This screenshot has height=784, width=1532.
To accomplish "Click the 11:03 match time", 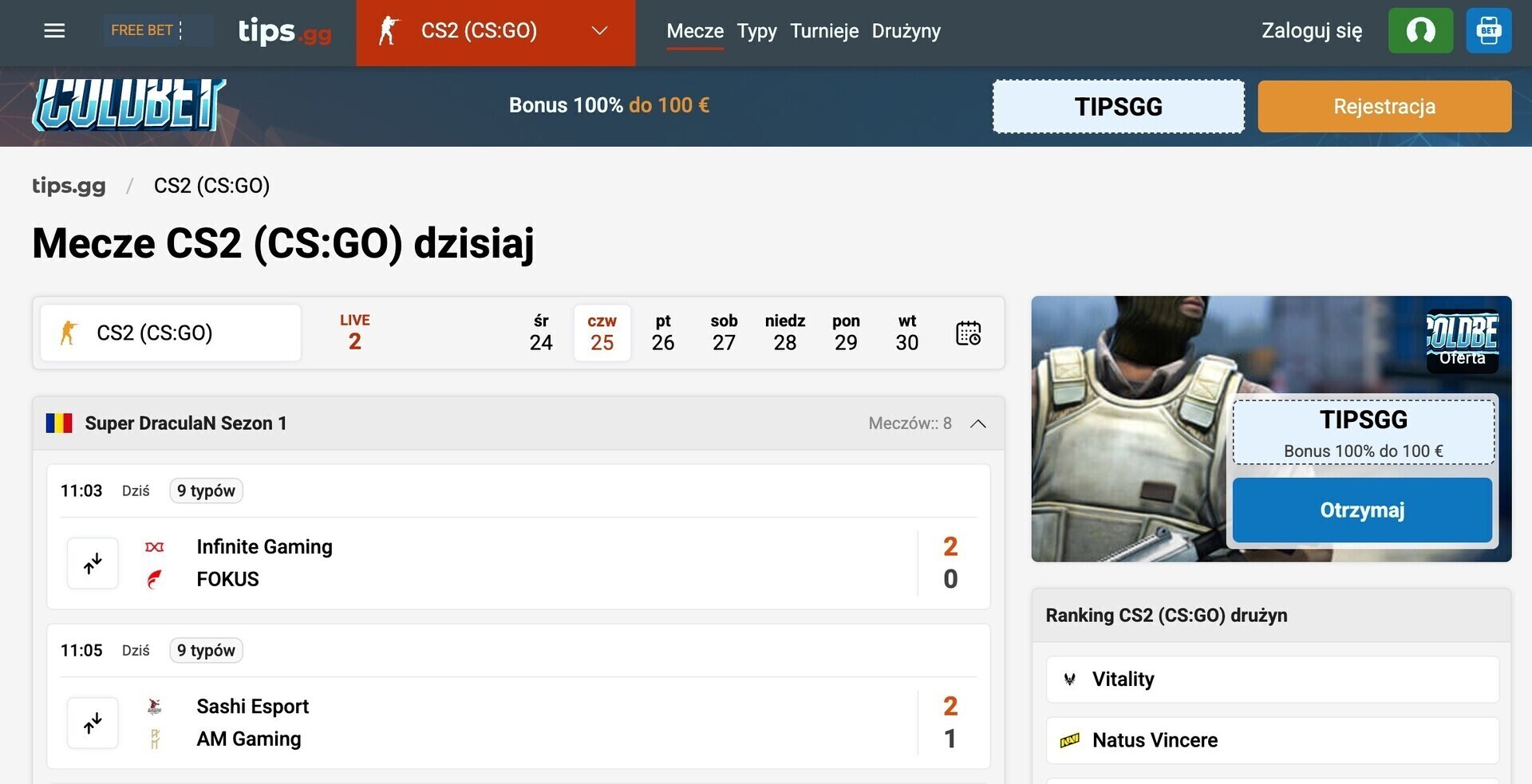I will [x=81, y=490].
